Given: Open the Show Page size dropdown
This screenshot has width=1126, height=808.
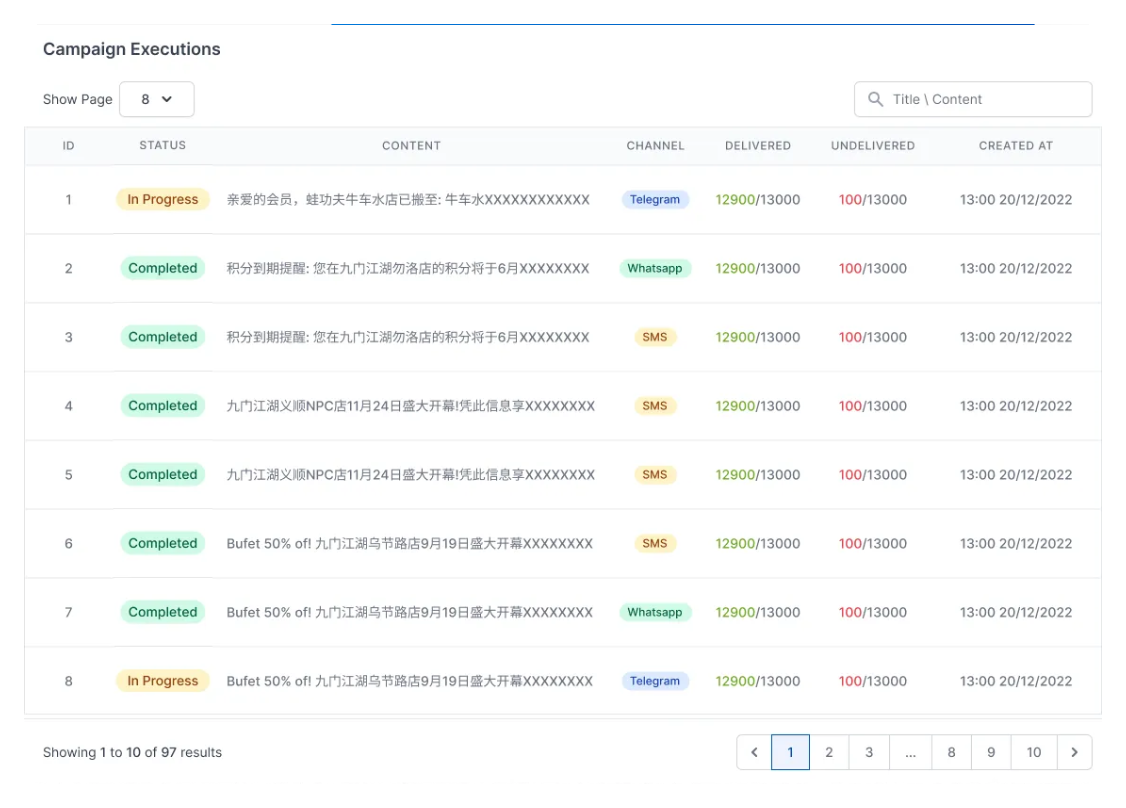Looking at the screenshot, I should pos(157,99).
